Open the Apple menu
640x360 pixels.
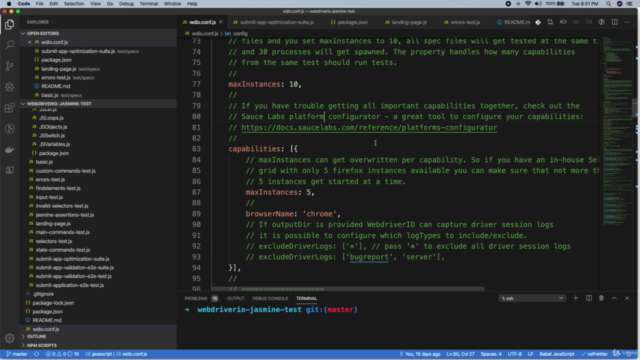tap(9, 4)
